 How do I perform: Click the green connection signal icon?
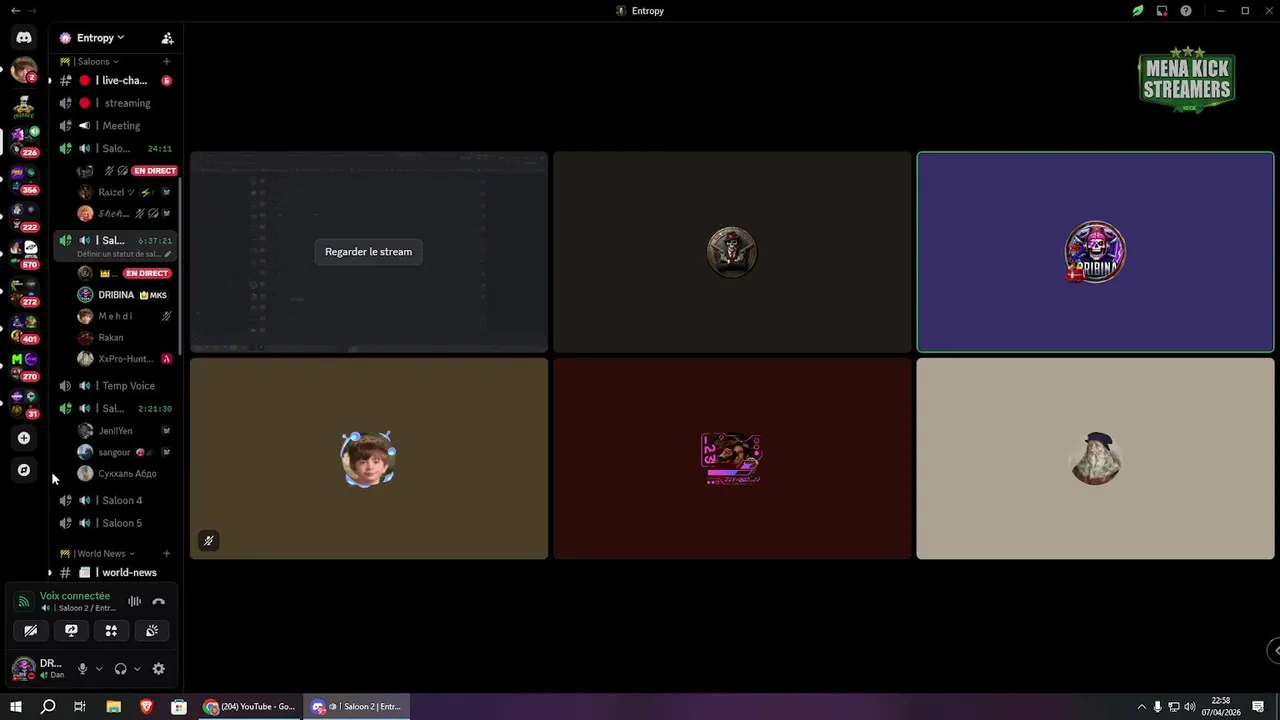click(24, 601)
